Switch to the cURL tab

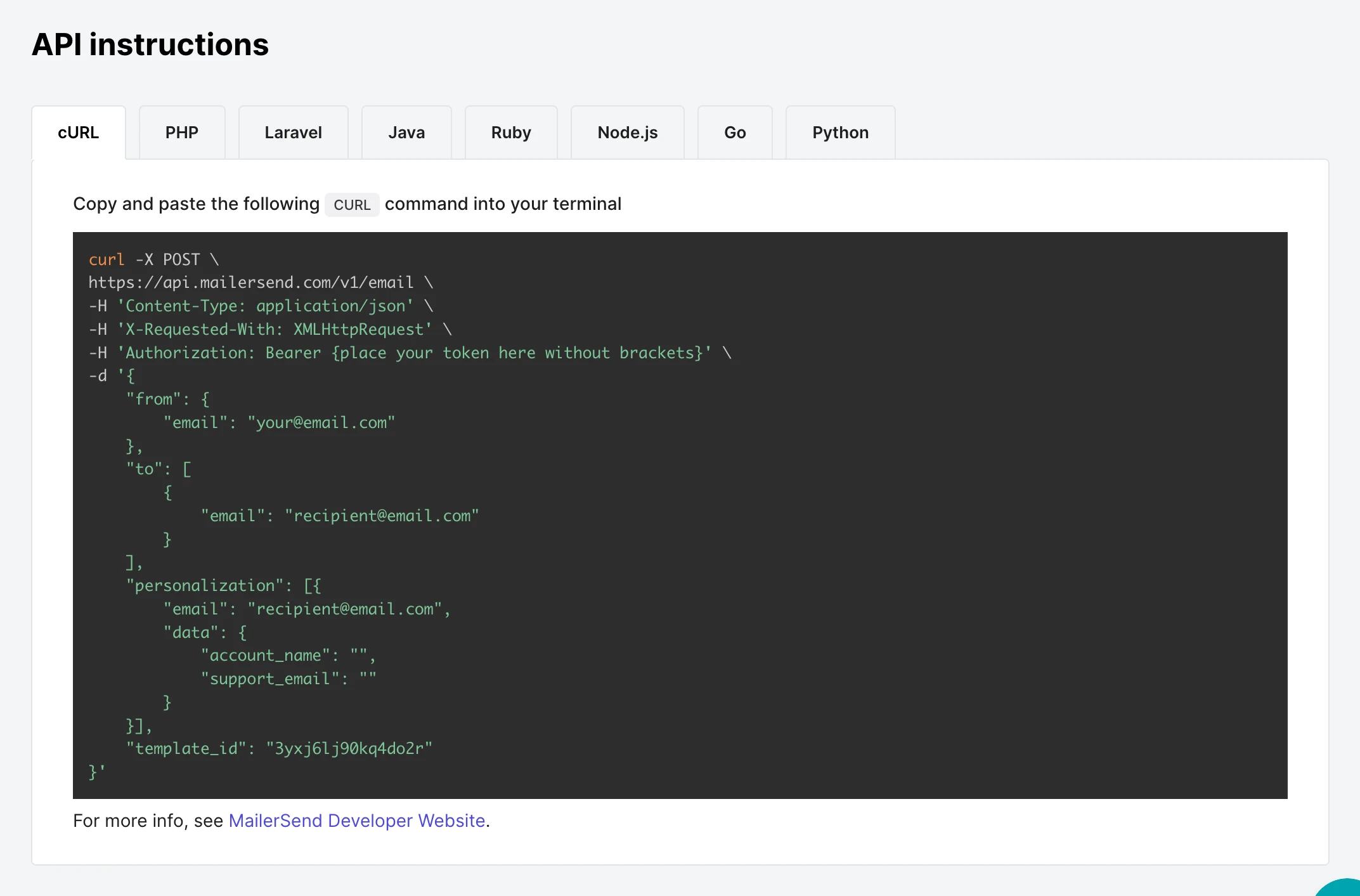click(x=79, y=133)
